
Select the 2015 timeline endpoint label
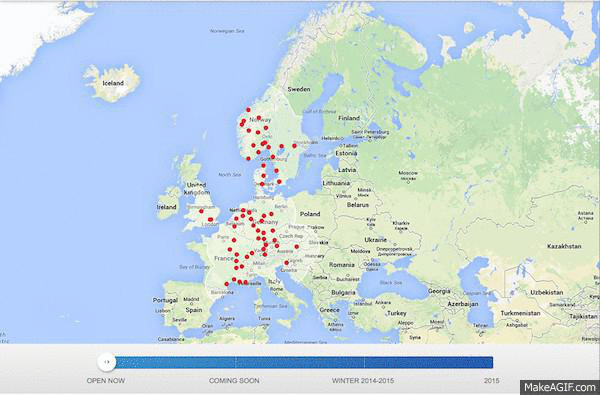click(x=491, y=380)
